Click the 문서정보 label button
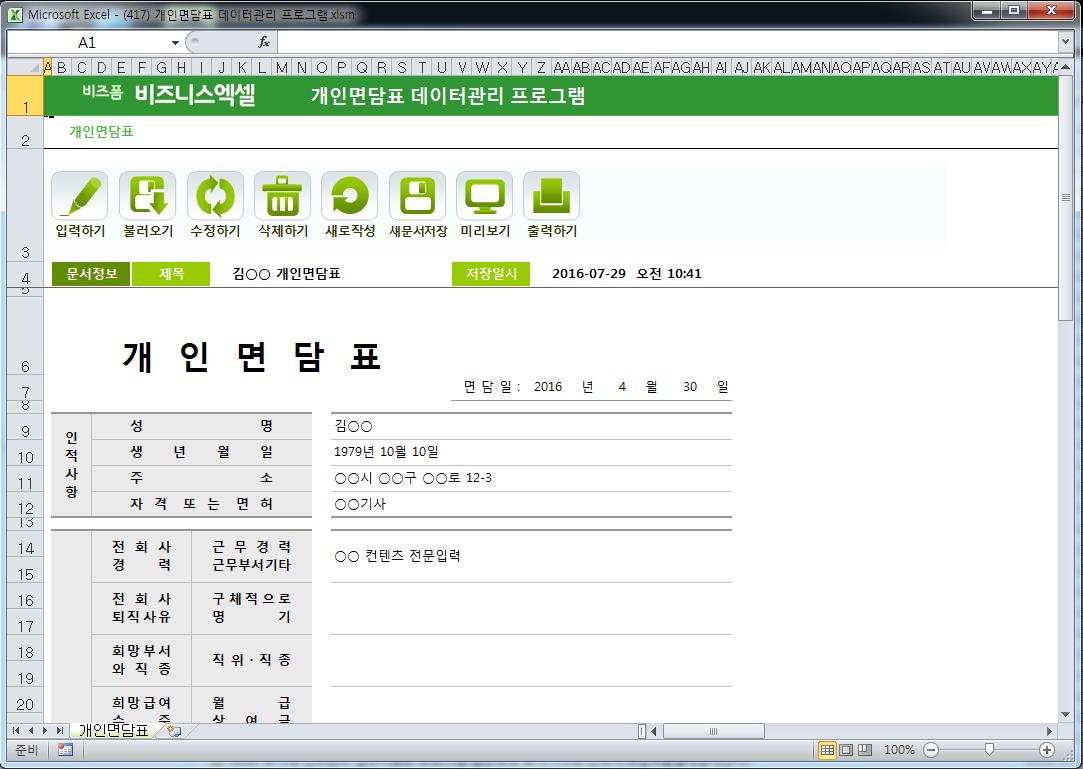The image size is (1083, 769). 91,274
